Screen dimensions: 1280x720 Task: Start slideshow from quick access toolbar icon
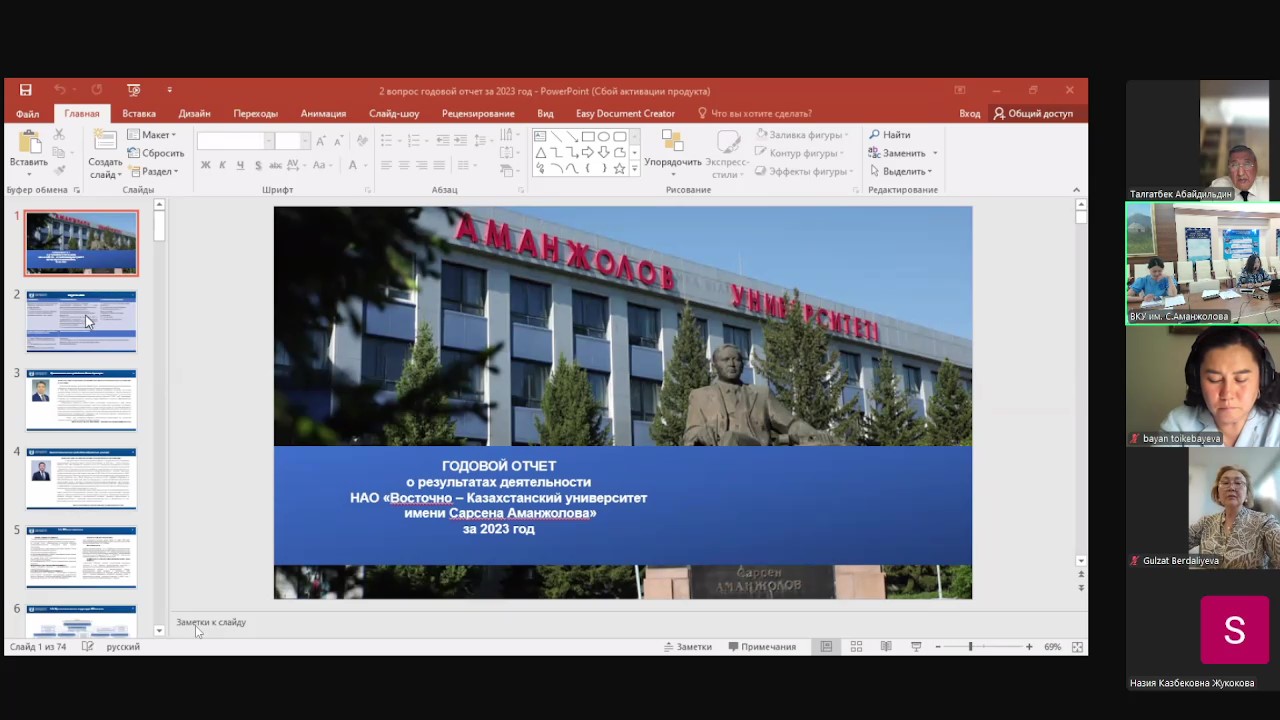[134, 90]
